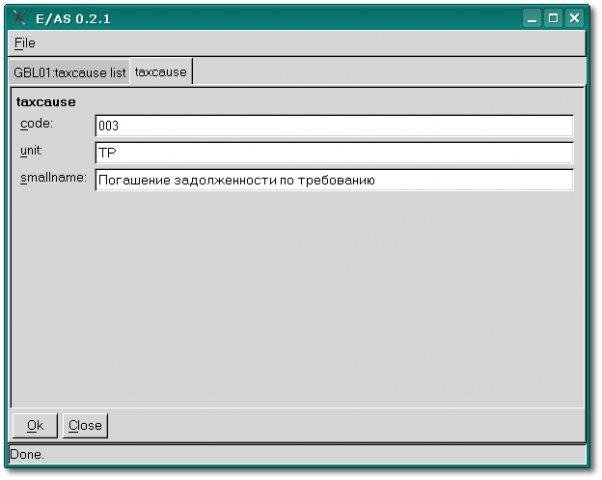Maximize the E/AS window
This screenshot has height=480, width=602.
click(553, 18)
